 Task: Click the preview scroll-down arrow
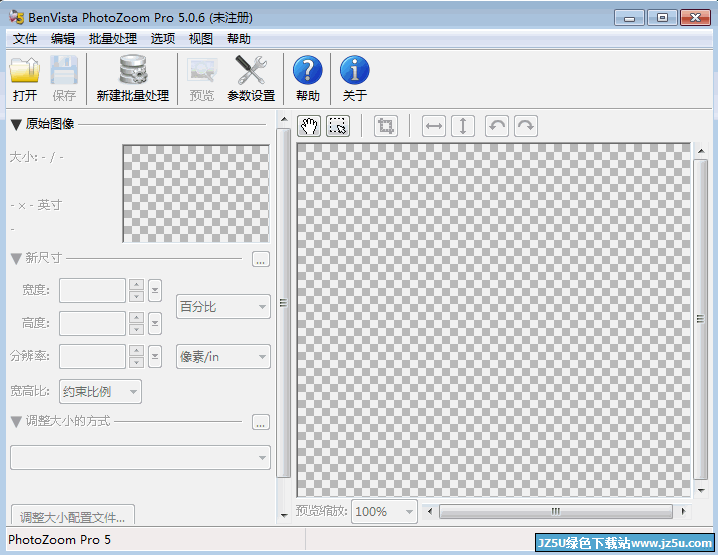point(701,490)
